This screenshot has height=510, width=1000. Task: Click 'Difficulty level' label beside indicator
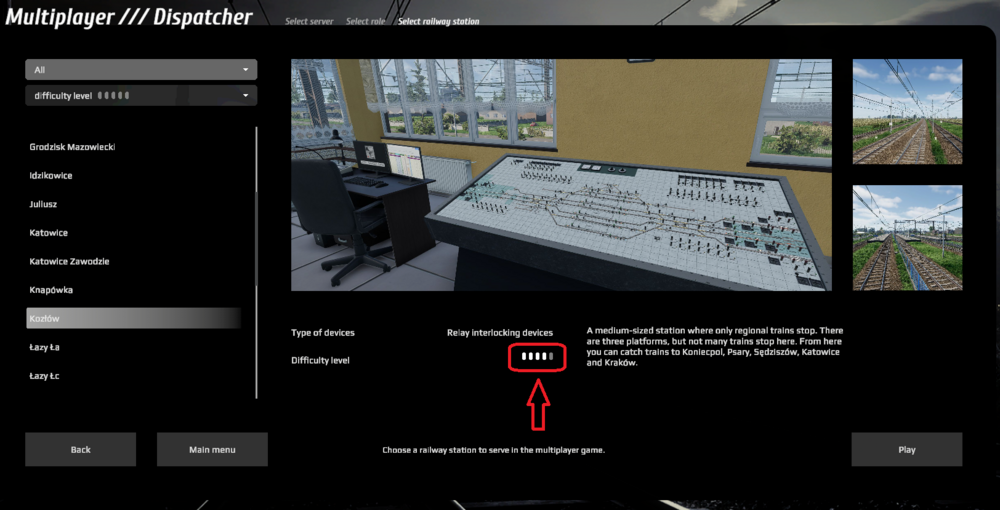pos(320,360)
